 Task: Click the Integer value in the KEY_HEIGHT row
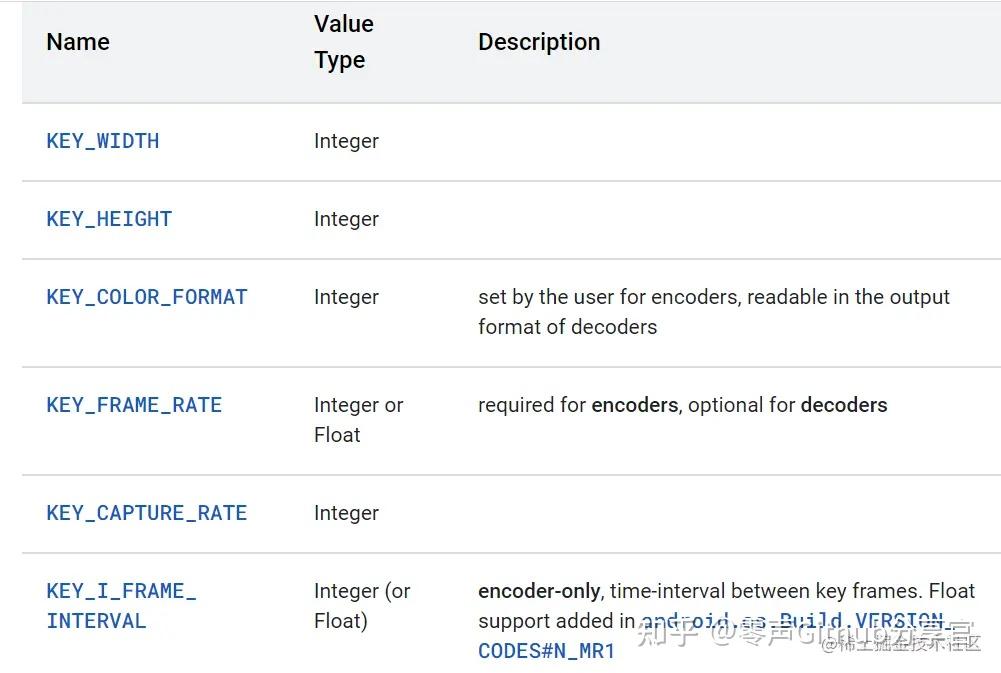[346, 219]
